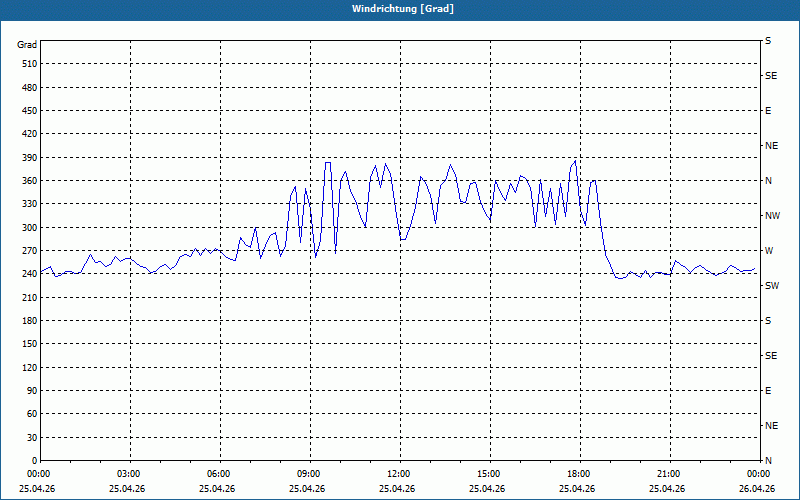Click the 15:00 time label

488,474
